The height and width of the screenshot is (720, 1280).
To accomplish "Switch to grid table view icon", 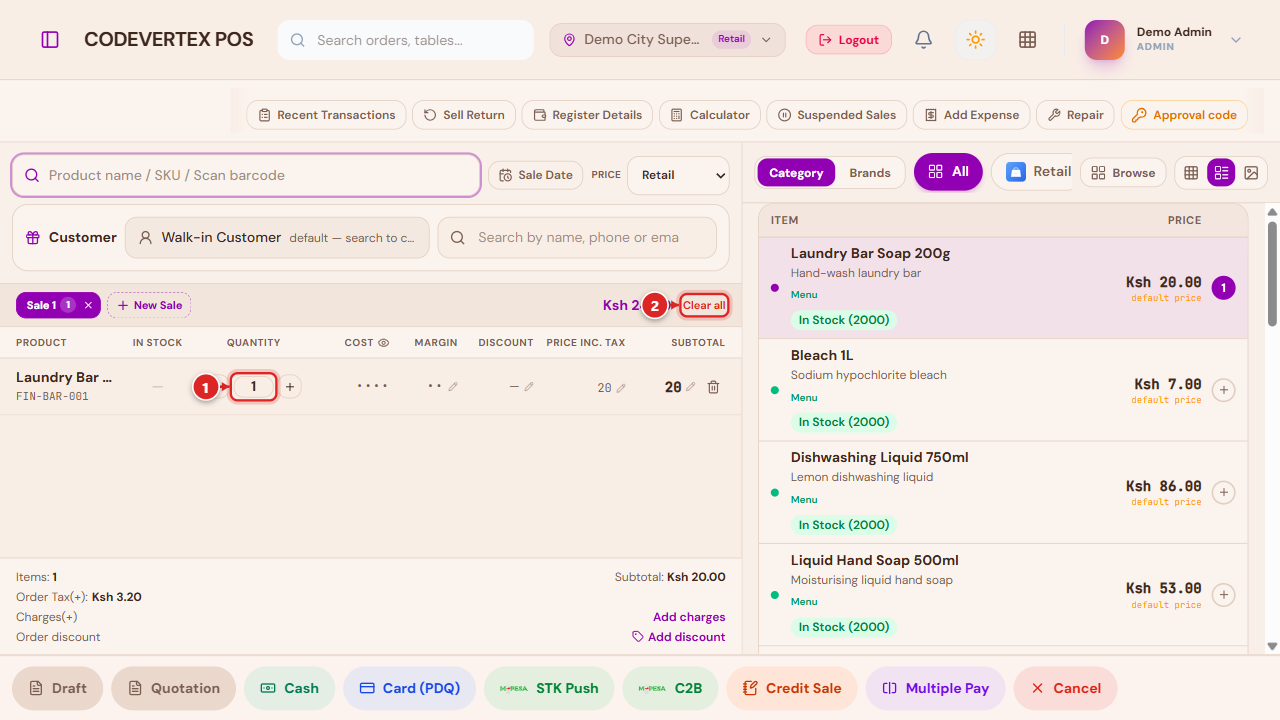I will coord(1191,173).
